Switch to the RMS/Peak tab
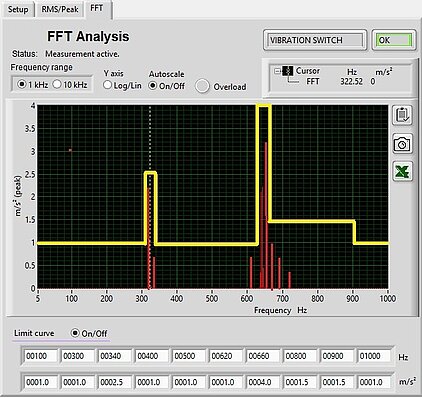Image resolution: width=422 pixels, height=398 pixels. [60, 9]
